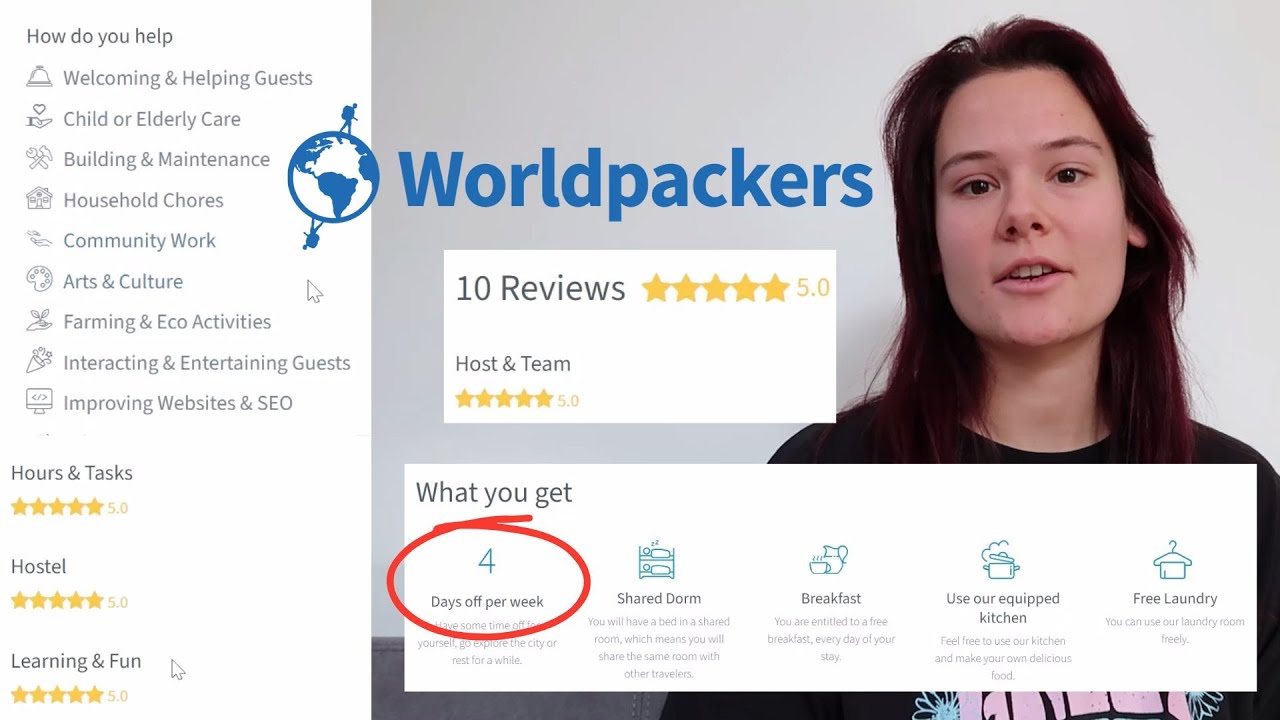The image size is (1280, 720).
Task: Click the code-monitor icon for Improving Websites & SEO
Action: pyautogui.click(x=39, y=402)
